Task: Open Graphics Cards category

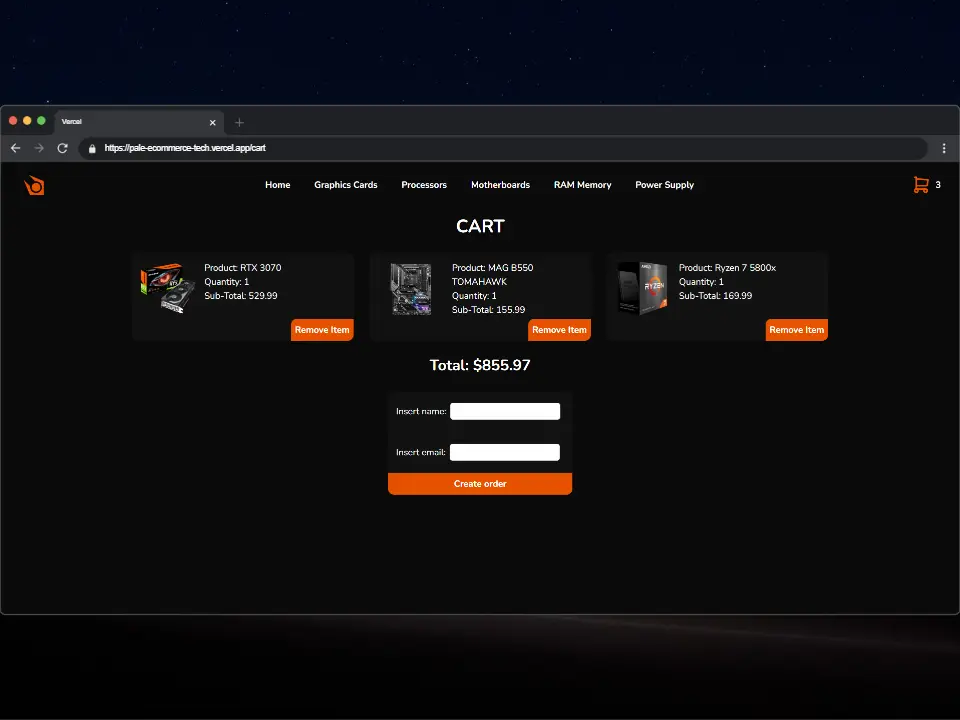Action: [x=346, y=185]
